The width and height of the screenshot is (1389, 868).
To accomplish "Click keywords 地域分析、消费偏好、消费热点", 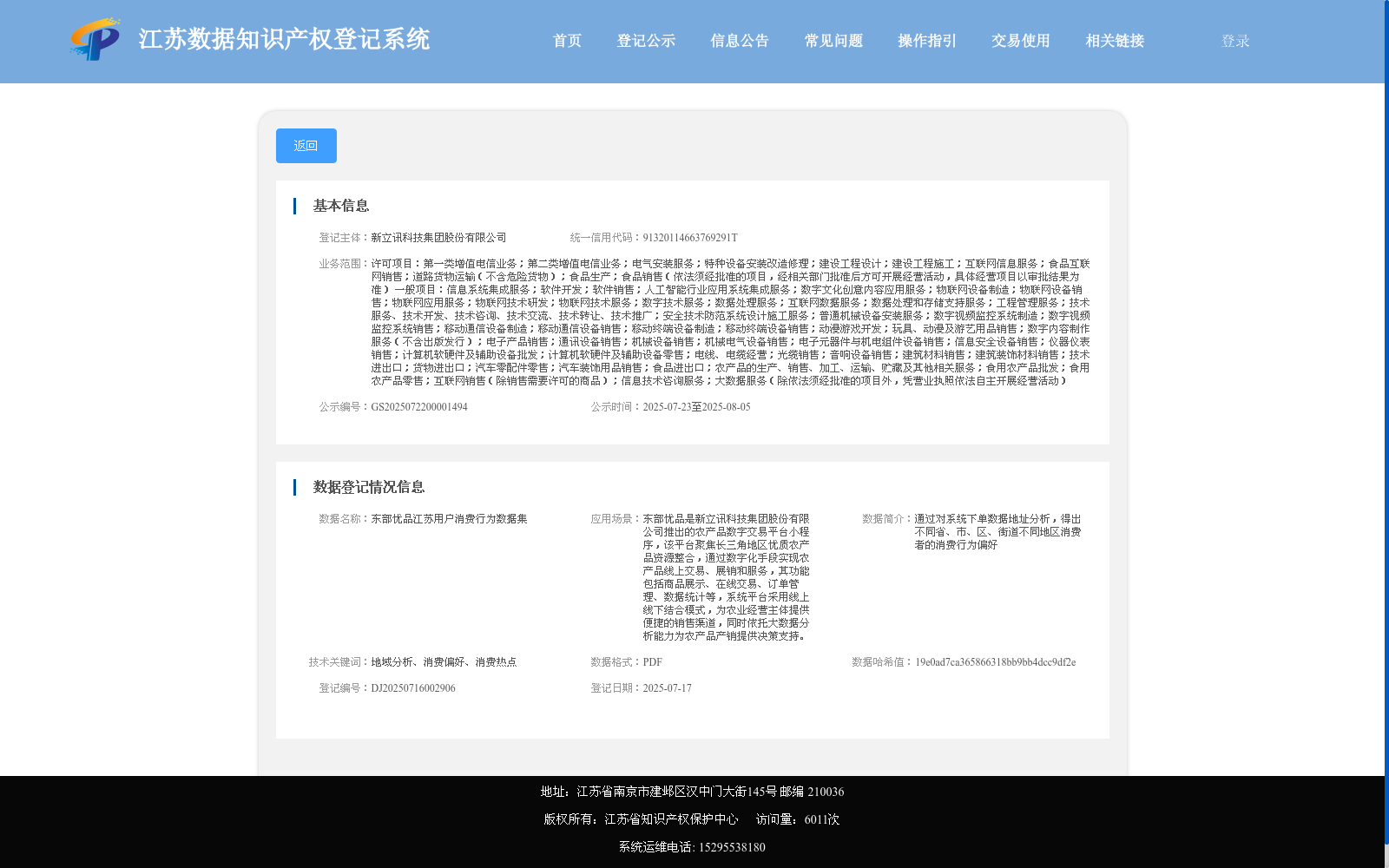I will click(x=444, y=662).
